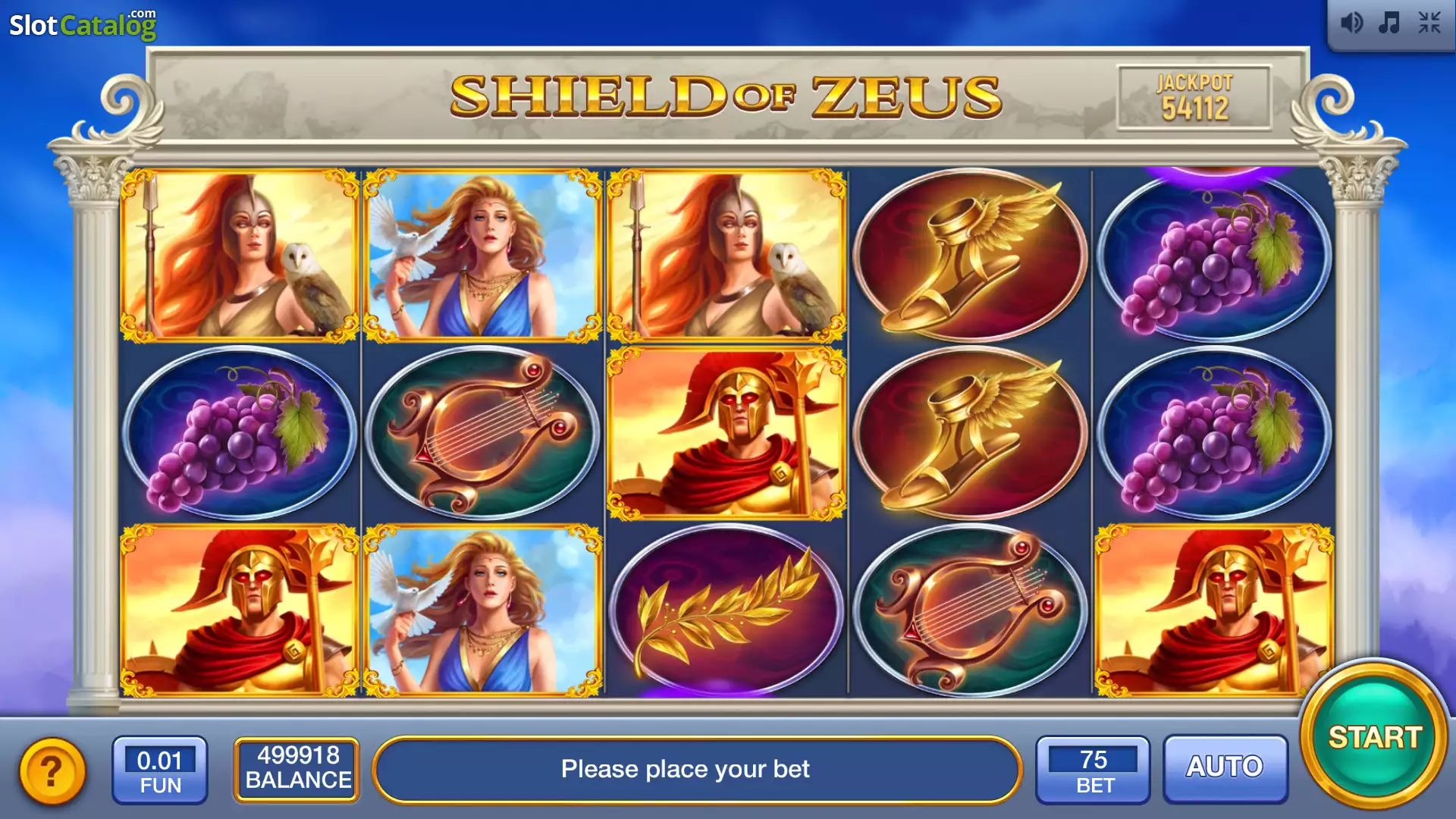Toggle music with the note icon

click(x=1389, y=23)
